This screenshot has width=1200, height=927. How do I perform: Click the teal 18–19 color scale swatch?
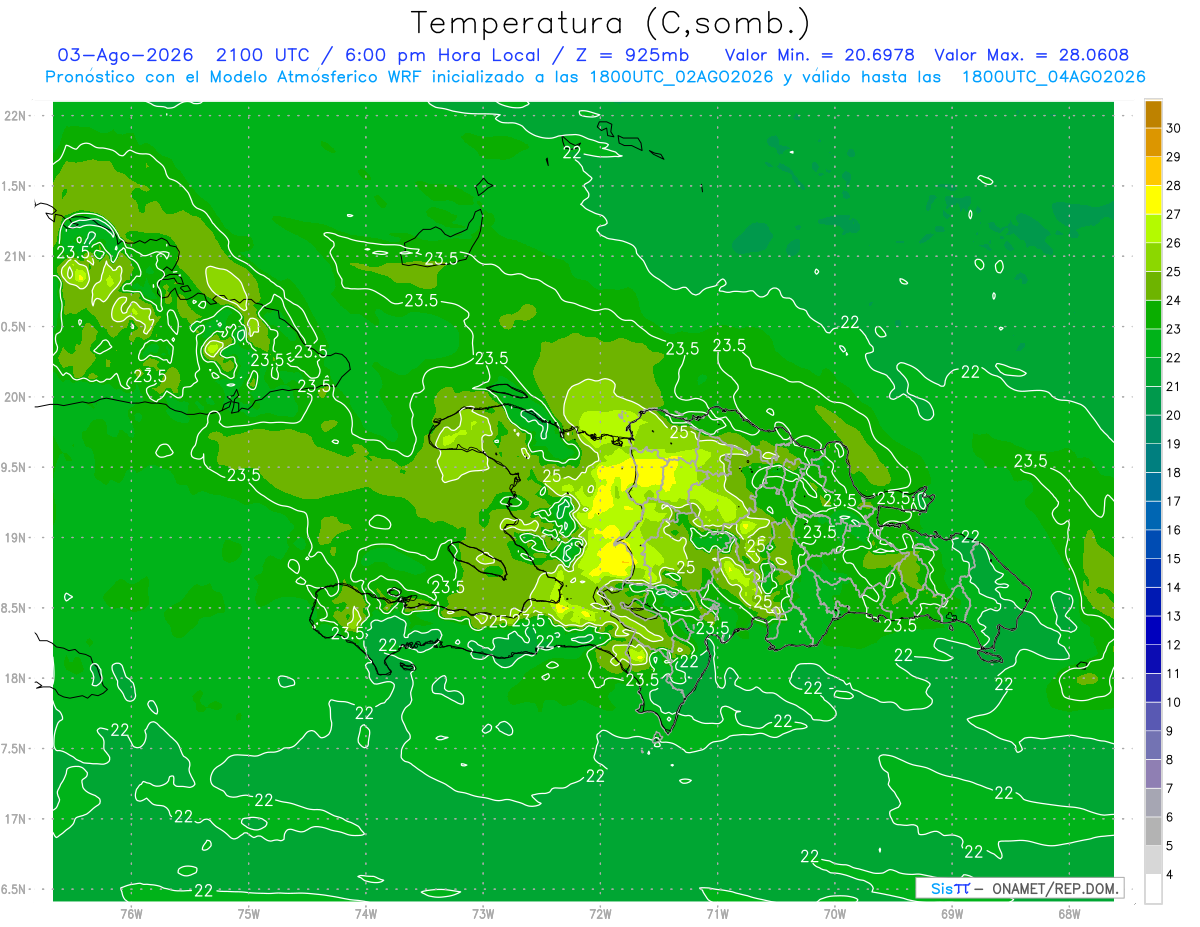1153,458
